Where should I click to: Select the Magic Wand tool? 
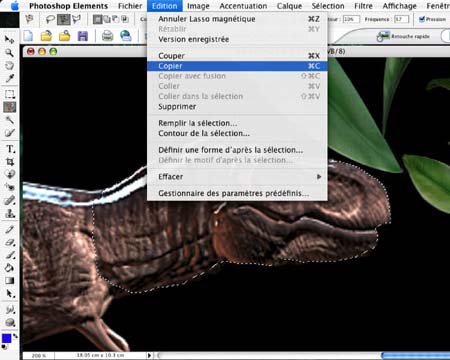[10, 120]
